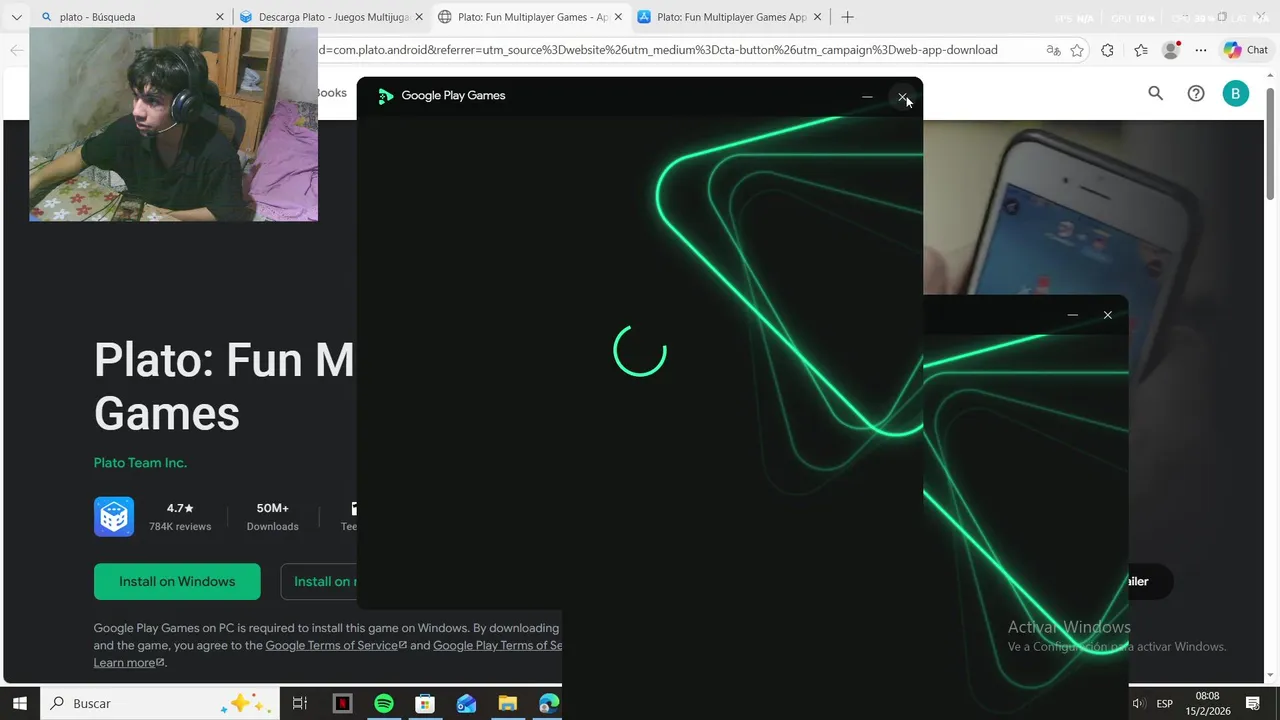
Task: Open the notification center icon
Action: [1253, 704]
